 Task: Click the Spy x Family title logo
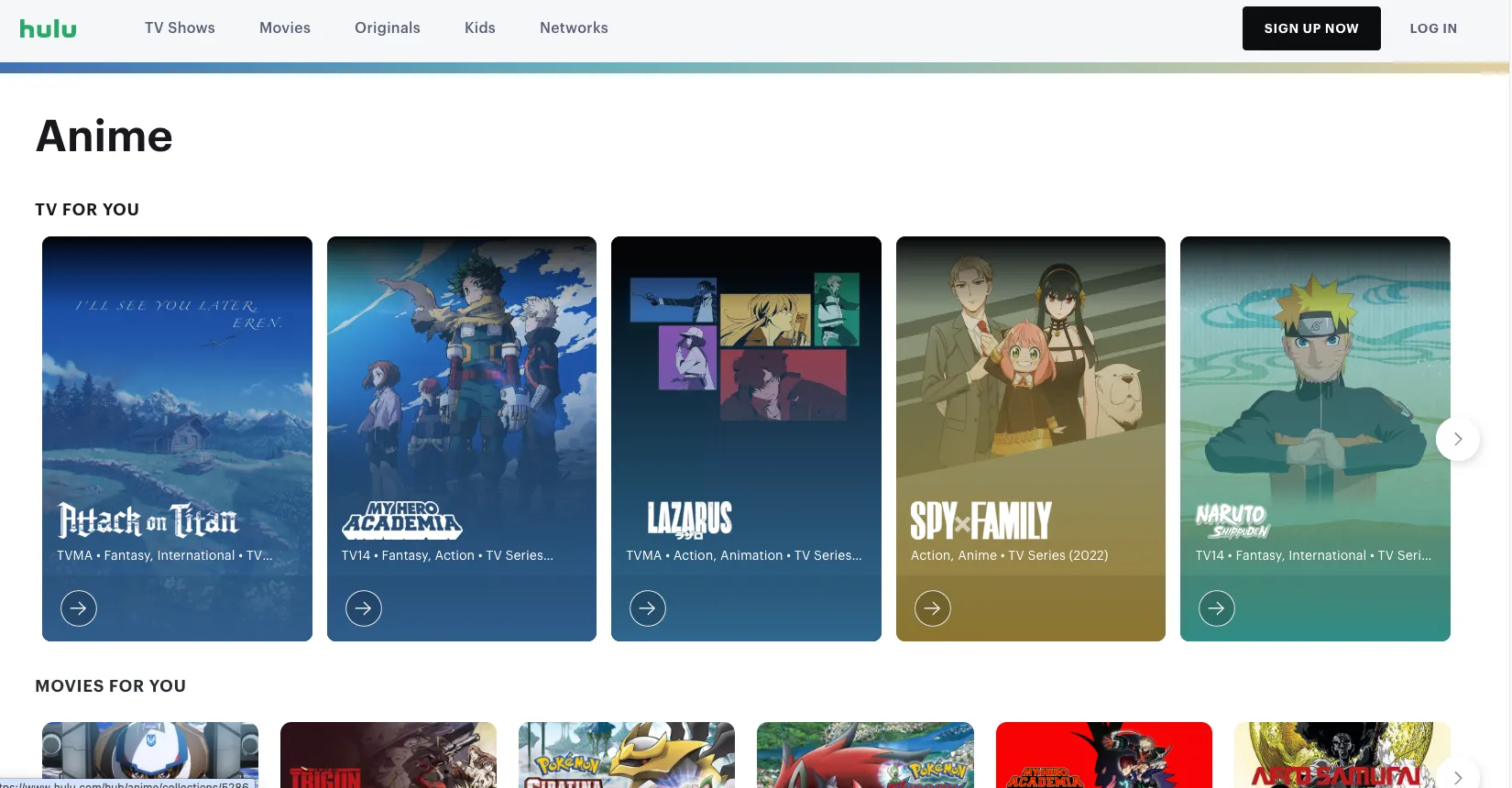(x=981, y=520)
